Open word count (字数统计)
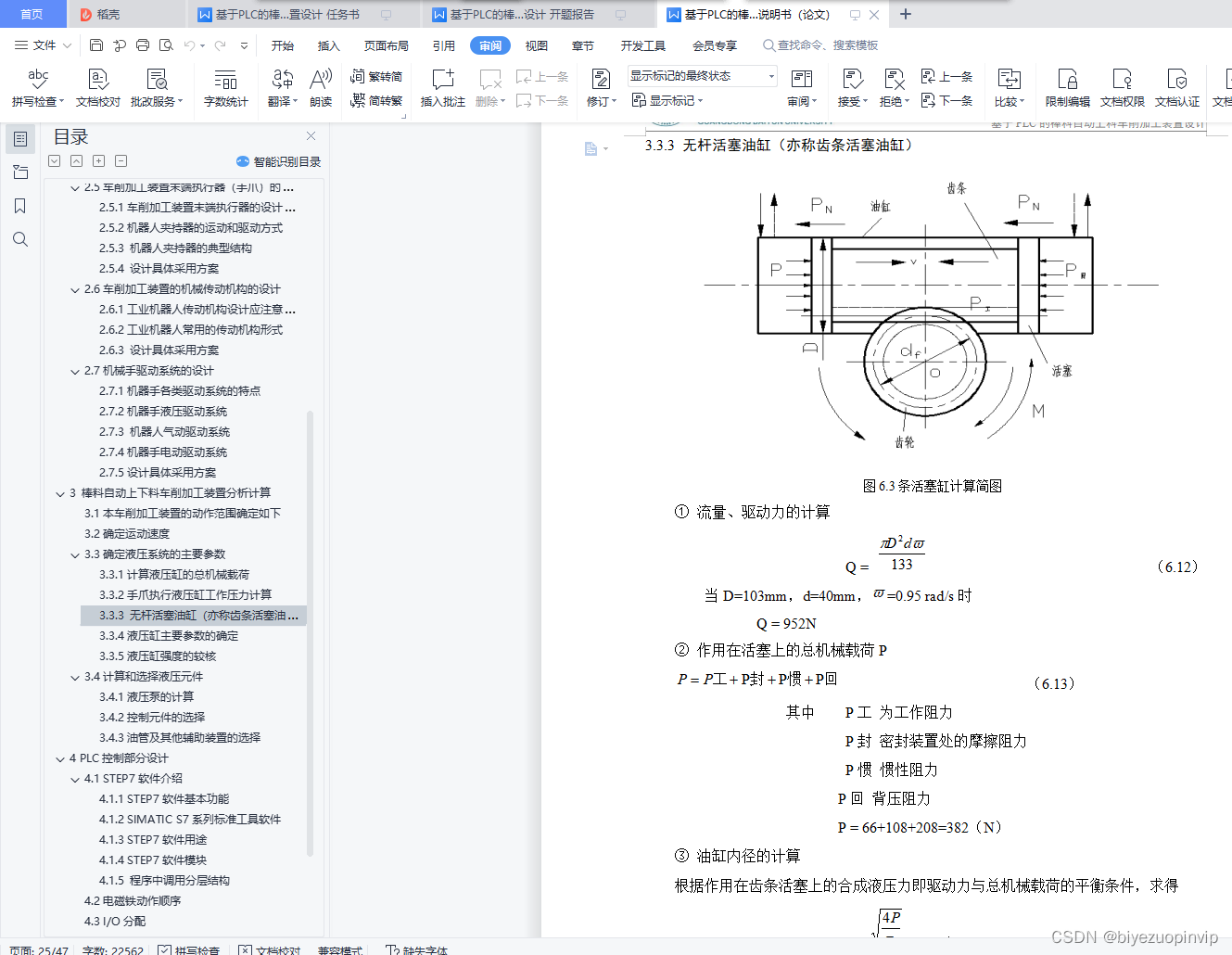1232x955 pixels. (x=226, y=88)
